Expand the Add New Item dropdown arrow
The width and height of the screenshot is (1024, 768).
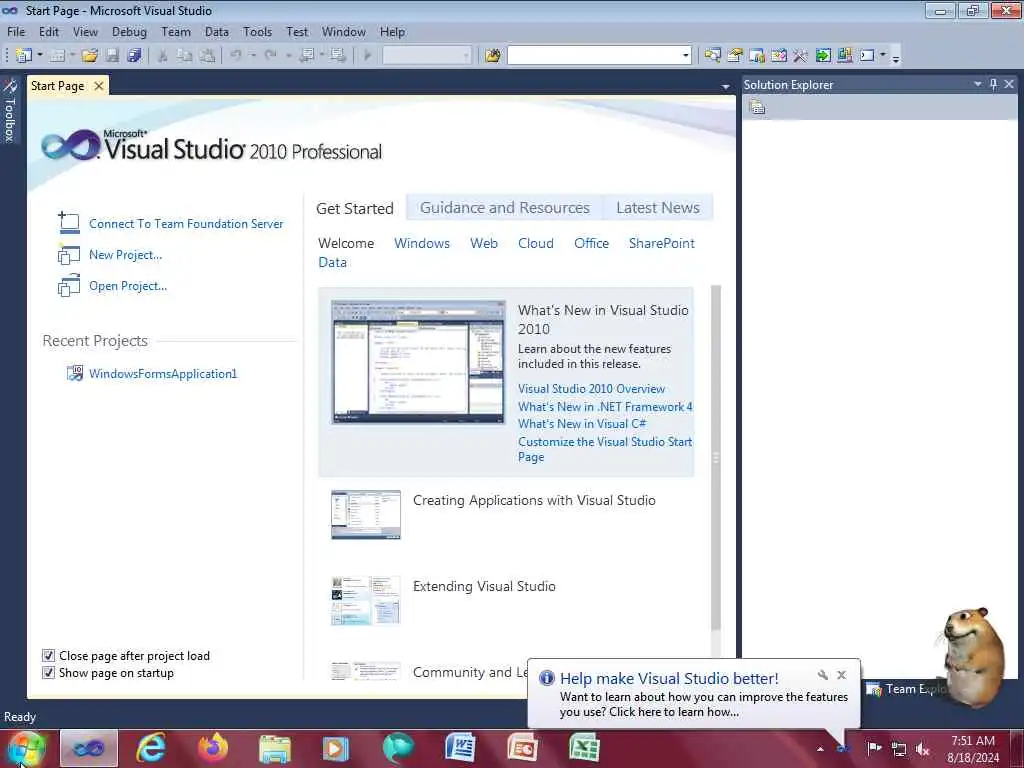coord(72,56)
